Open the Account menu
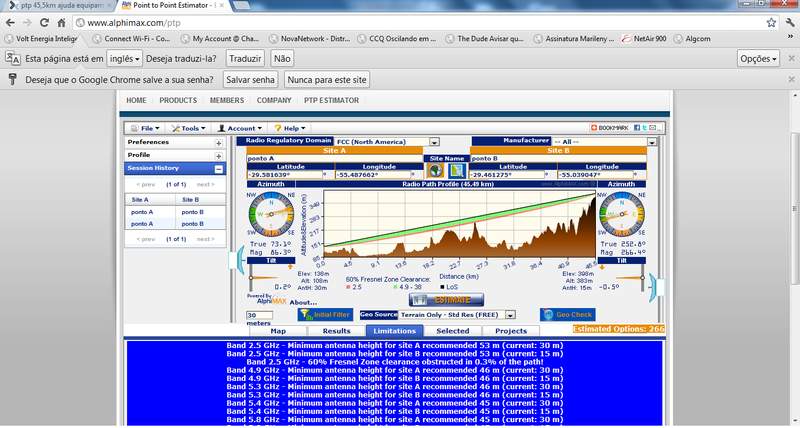 240,128
